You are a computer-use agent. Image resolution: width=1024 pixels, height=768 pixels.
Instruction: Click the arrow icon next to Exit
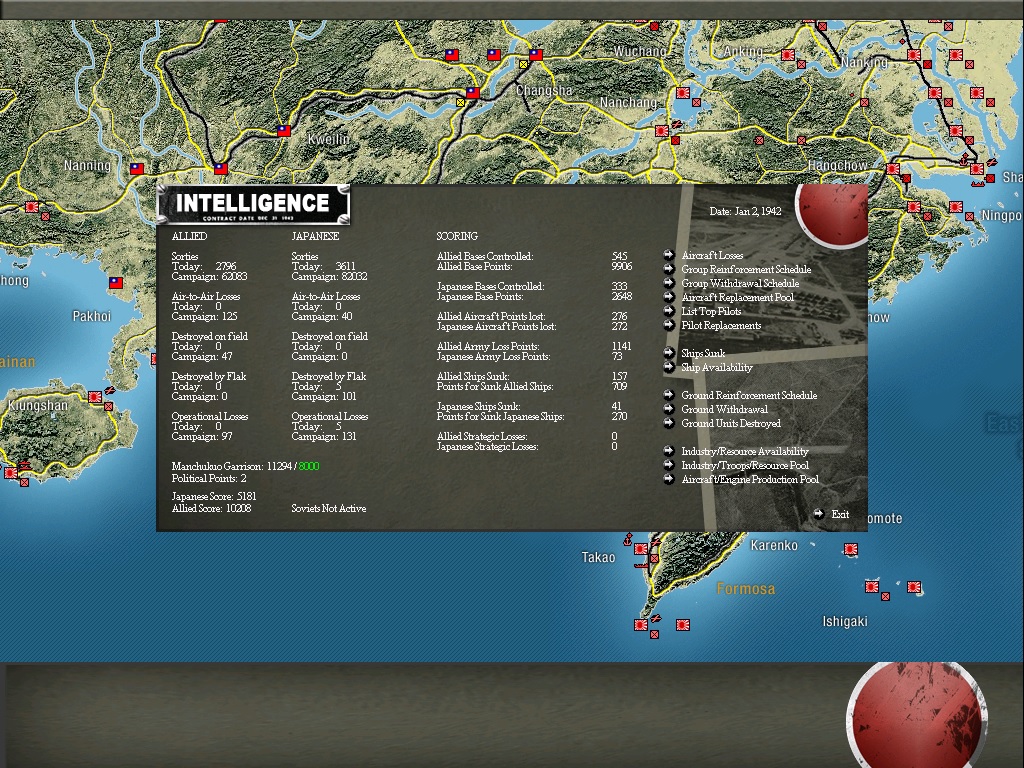click(818, 514)
